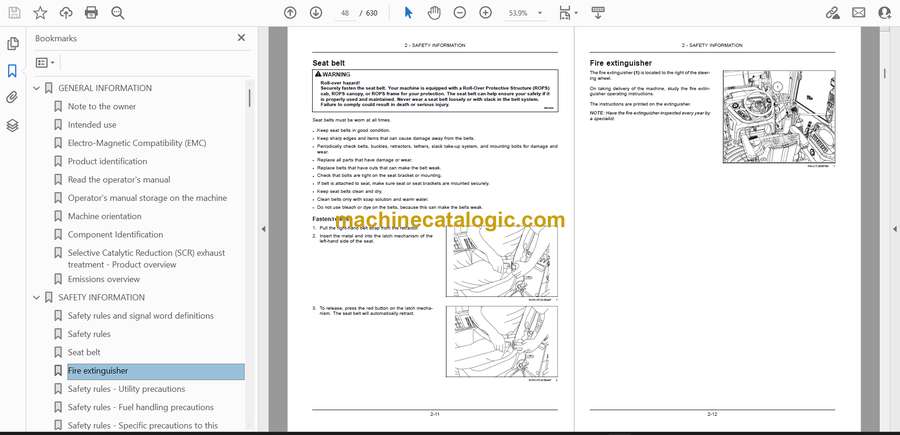Click the Save file icon

pyautogui.click(x=14, y=13)
